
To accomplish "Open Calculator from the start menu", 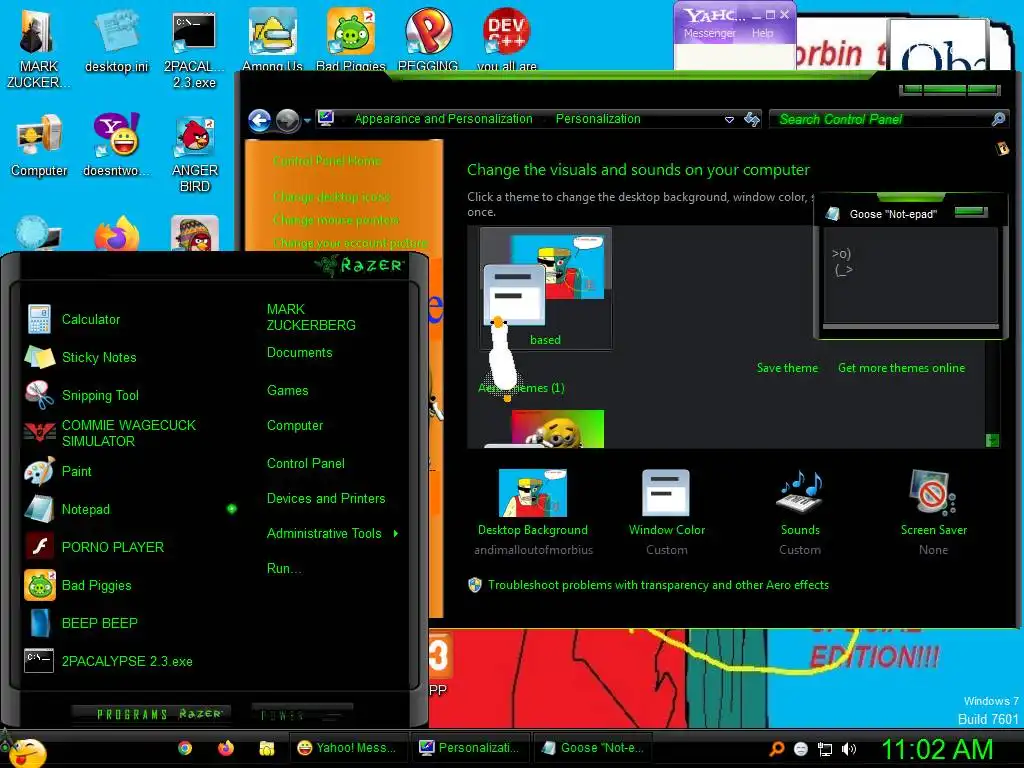I will [91, 319].
